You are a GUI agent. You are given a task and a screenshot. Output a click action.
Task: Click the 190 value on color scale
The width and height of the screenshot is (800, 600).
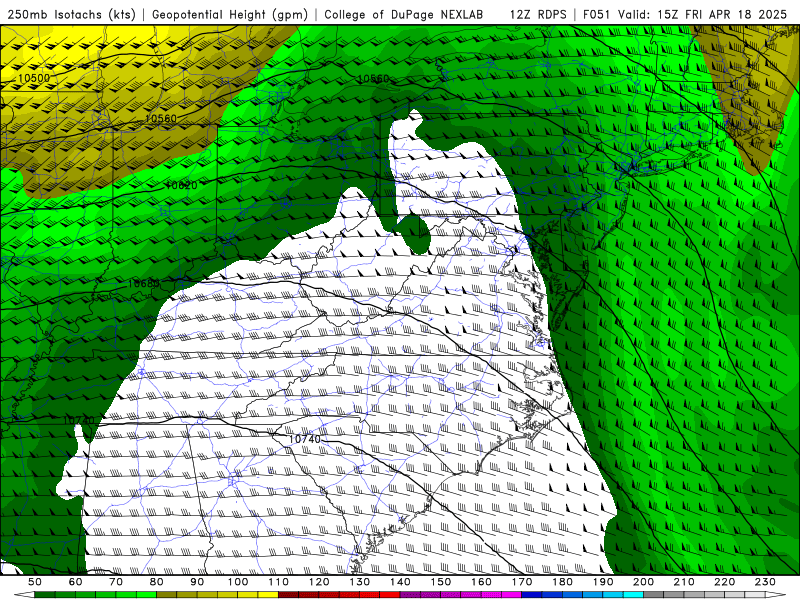pos(603,582)
